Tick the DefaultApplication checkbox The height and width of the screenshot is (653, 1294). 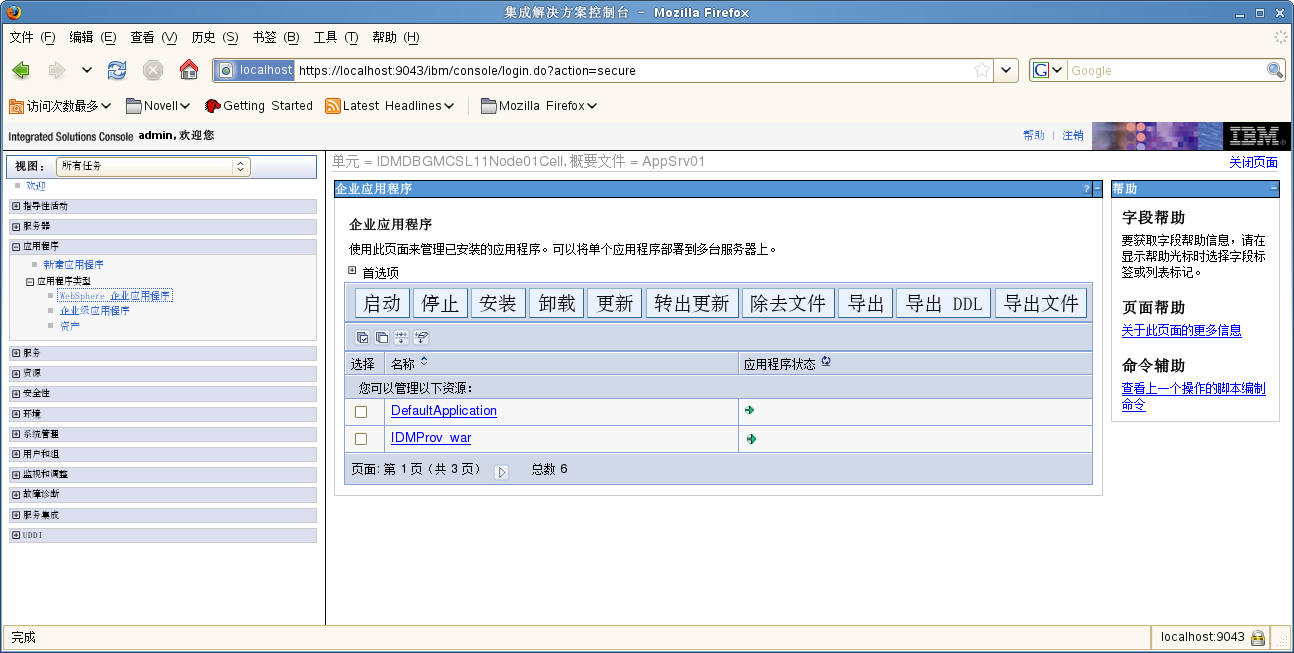coord(361,411)
